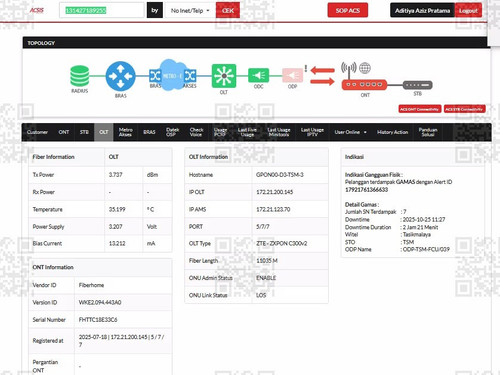This screenshot has width=500, height=375.
Task: Click Downtime value 2025-10-25 11:27
Action: click(x=424, y=220)
